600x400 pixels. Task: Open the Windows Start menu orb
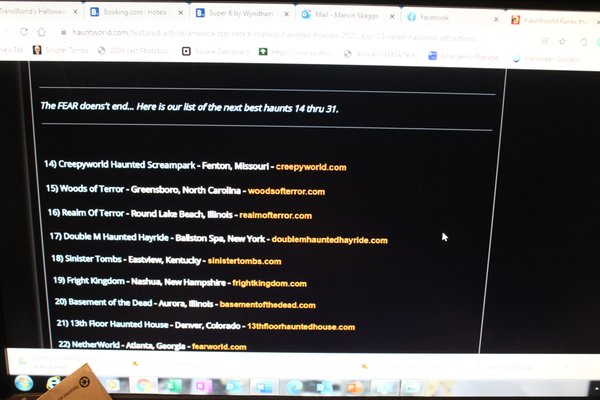24,383
